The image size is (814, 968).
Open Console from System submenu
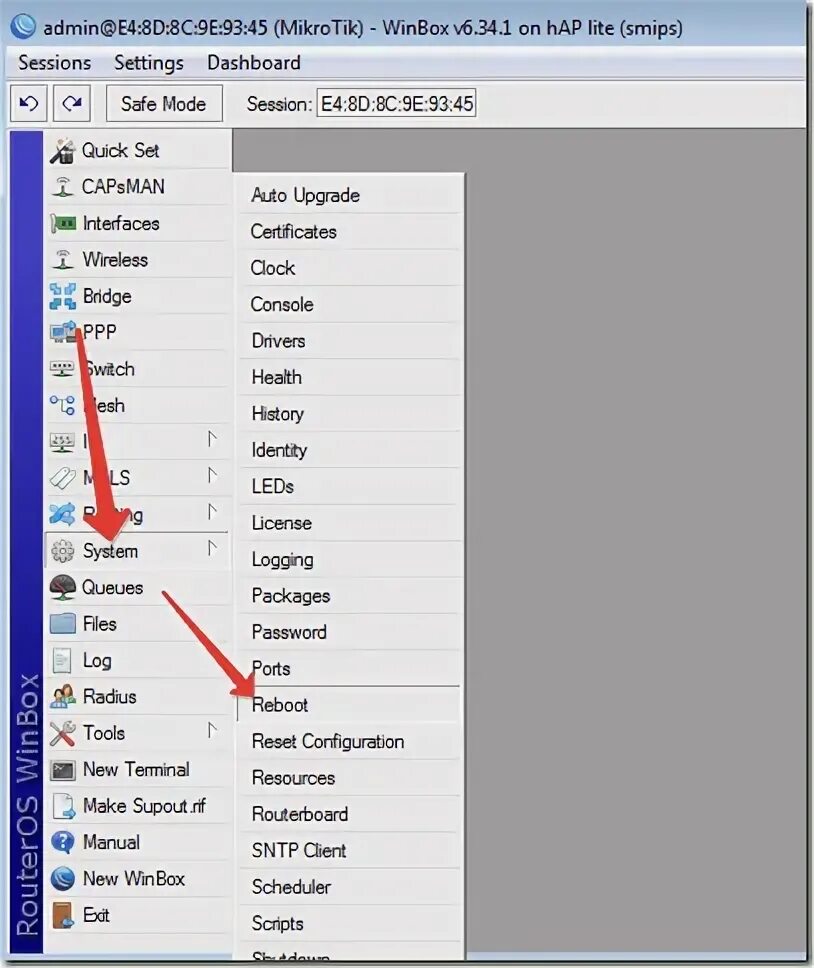[349, 304]
